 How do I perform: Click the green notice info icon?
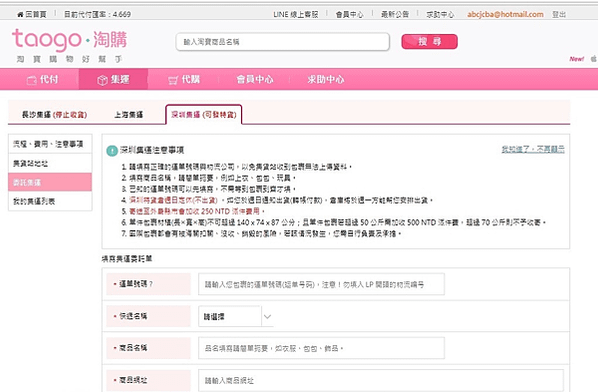pyautogui.click(x=112, y=151)
